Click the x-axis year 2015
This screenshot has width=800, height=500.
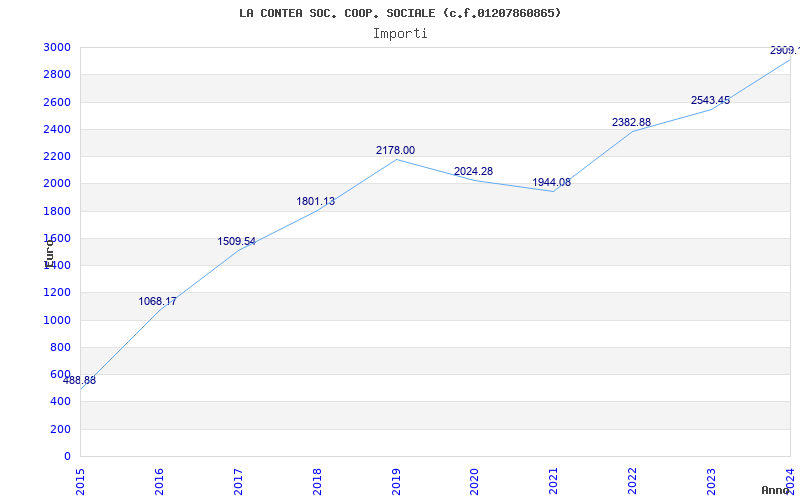(80, 482)
